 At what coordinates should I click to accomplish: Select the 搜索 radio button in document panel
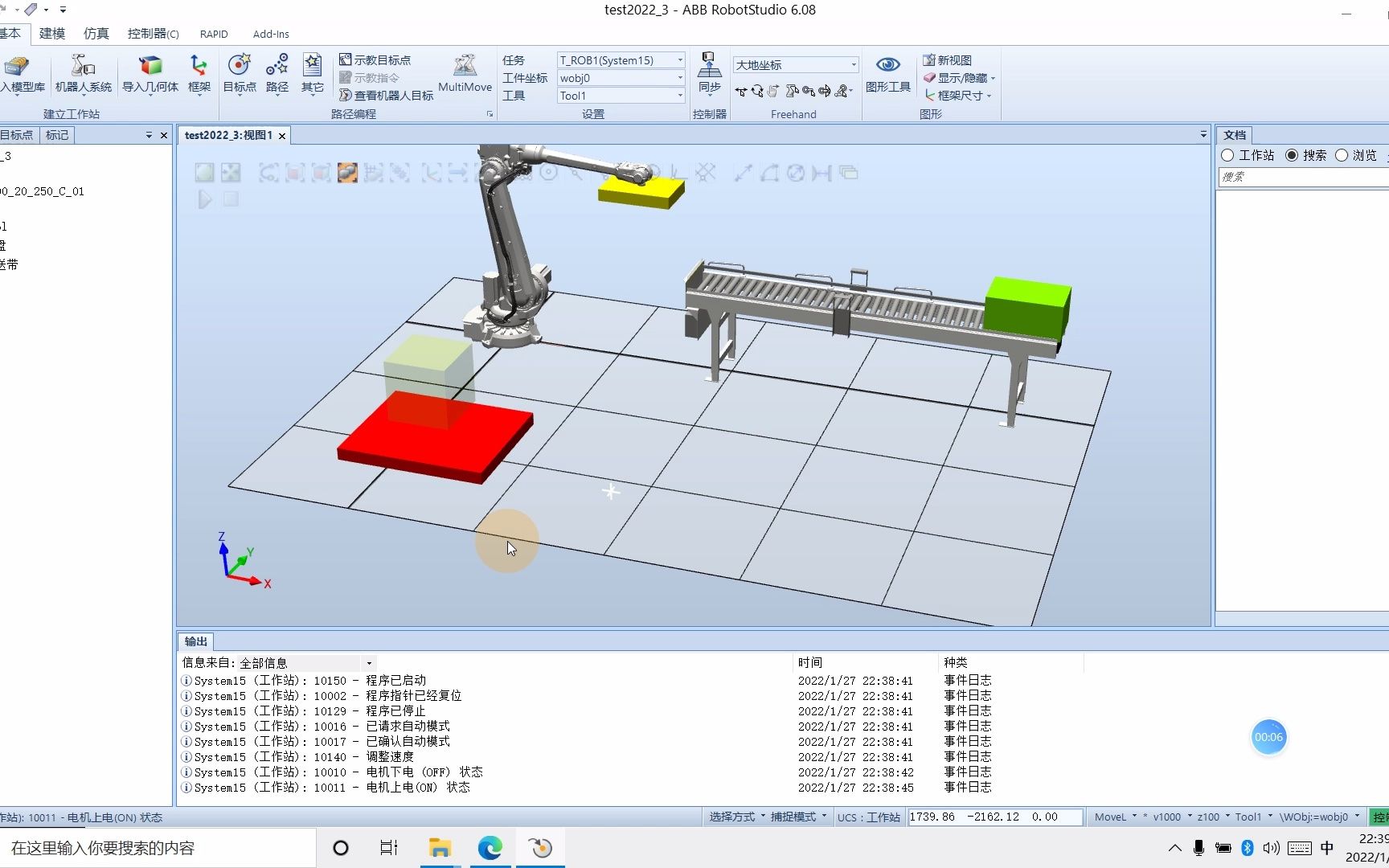(1292, 155)
